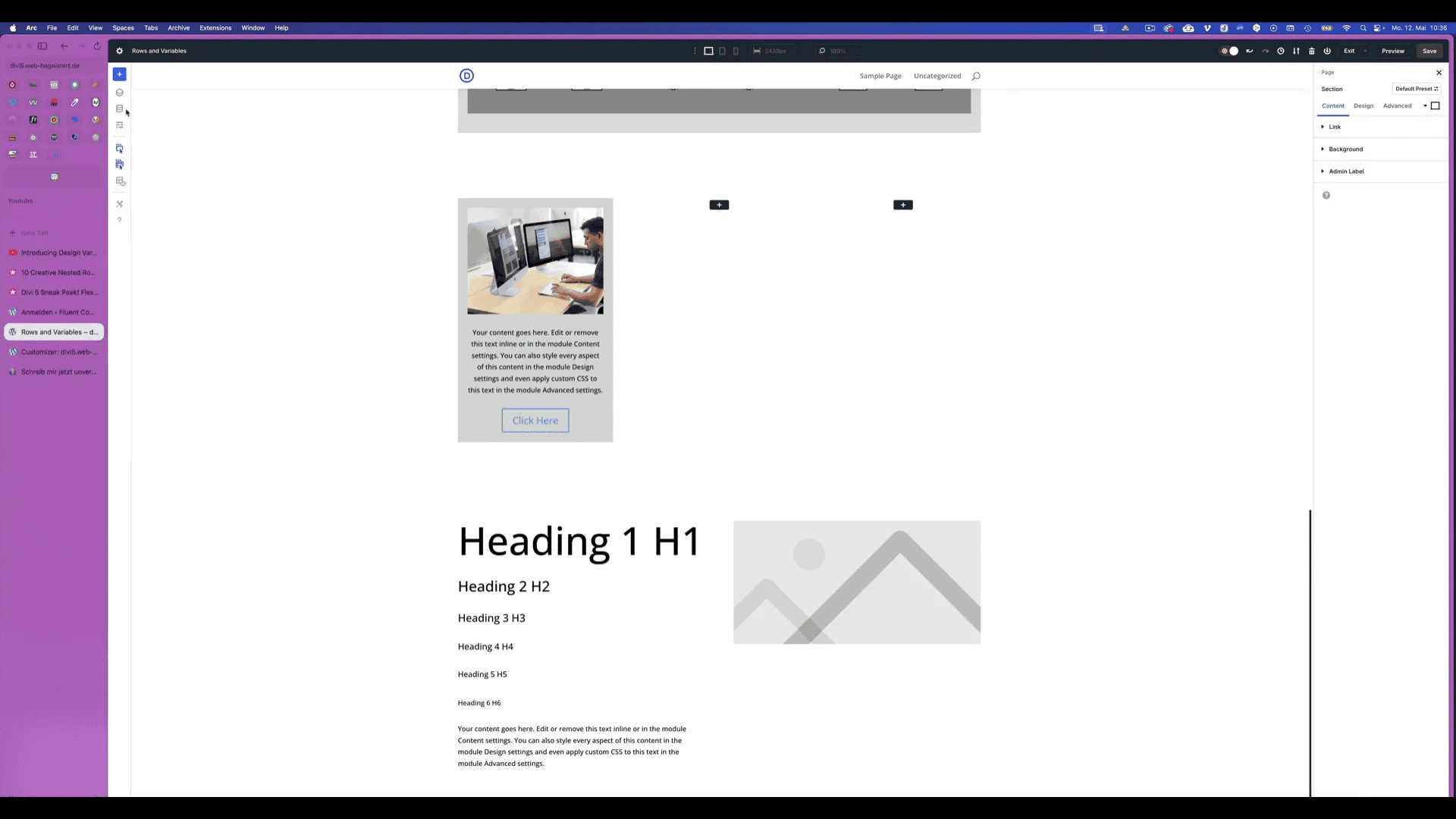Close the settings panel with X
The width and height of the screenshot is (1456, 819).
click(x=1439, y=73)
